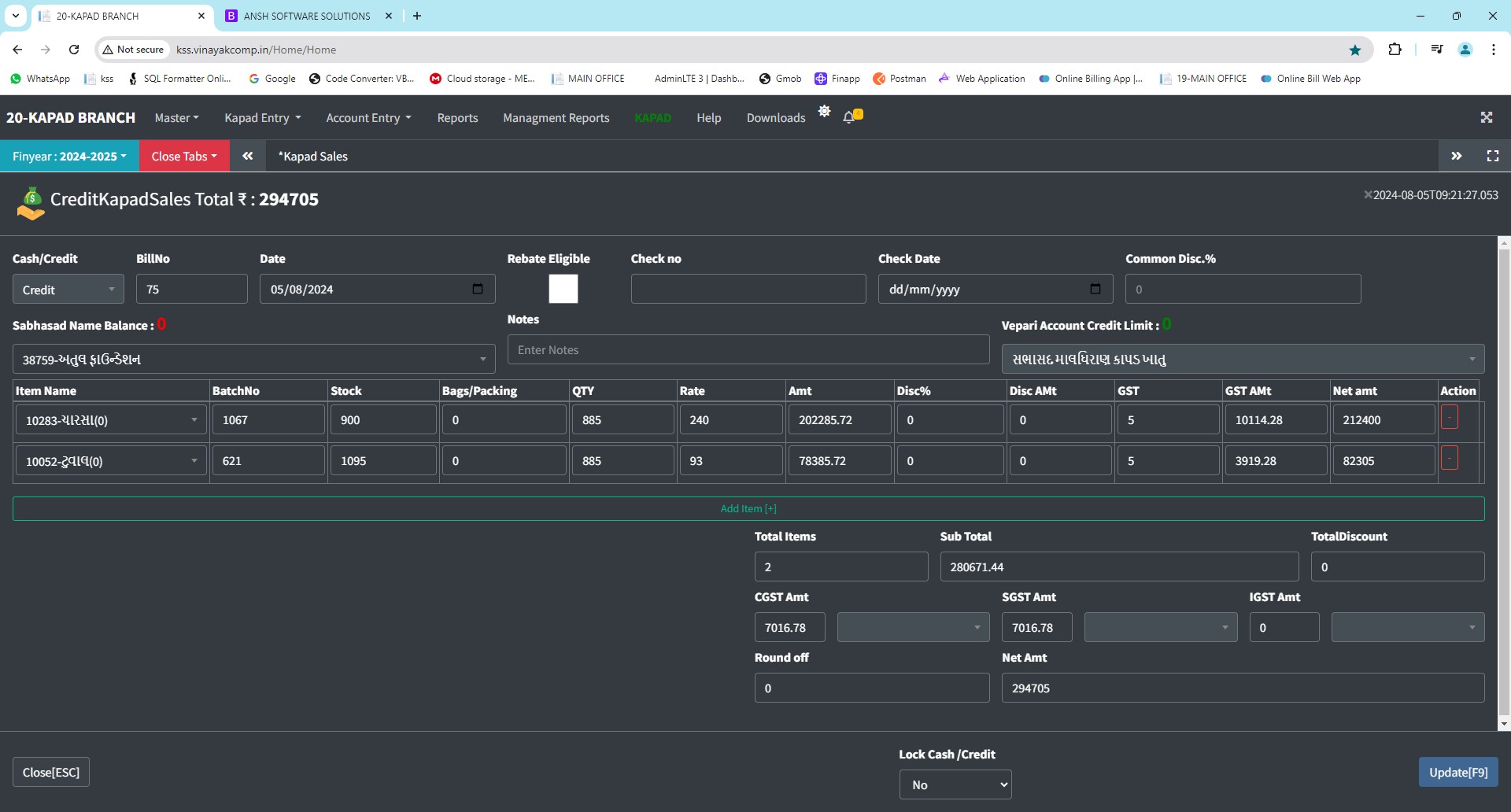This screenshot has width=1511, height=812.
Task: Click the notification bell icon
Action: pyautogui.click(x=849, y=117)
